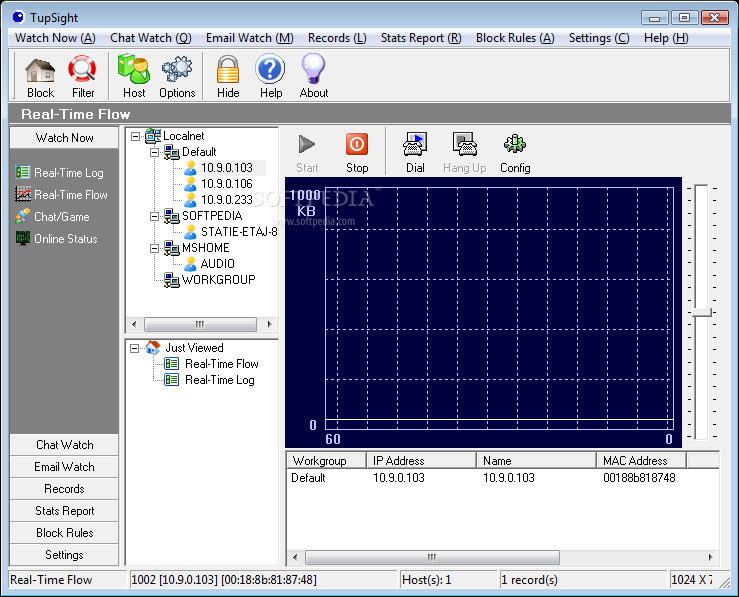This screenshot has width=739, height=597.
Task: Click the host tree horizontal scrollbar thumb
Action: click(x=200, y=324)
